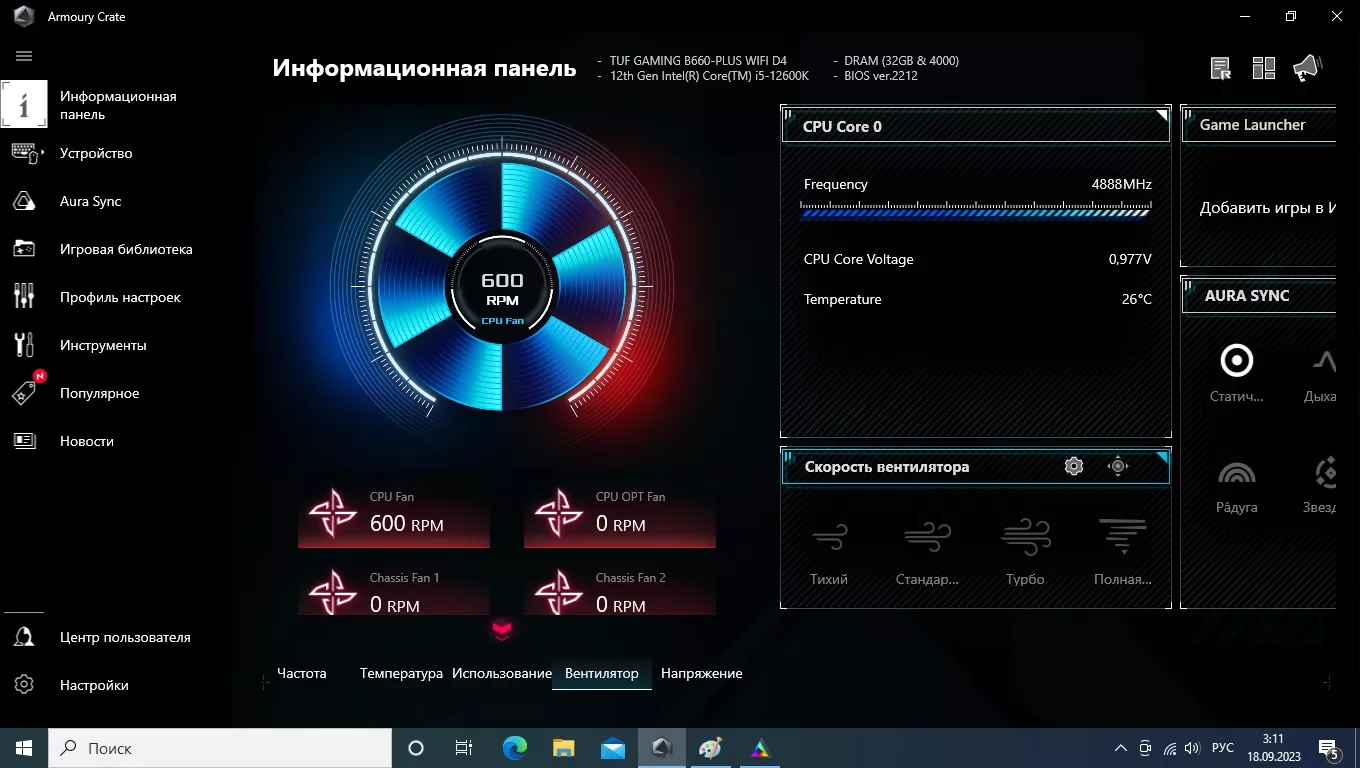Click the report icon in the header
Screen dimensions: 1360x768
[x=1221, y=68]
